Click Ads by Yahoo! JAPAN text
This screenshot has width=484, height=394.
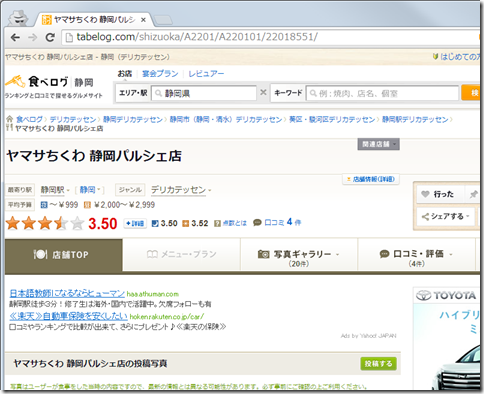(368, 336)
